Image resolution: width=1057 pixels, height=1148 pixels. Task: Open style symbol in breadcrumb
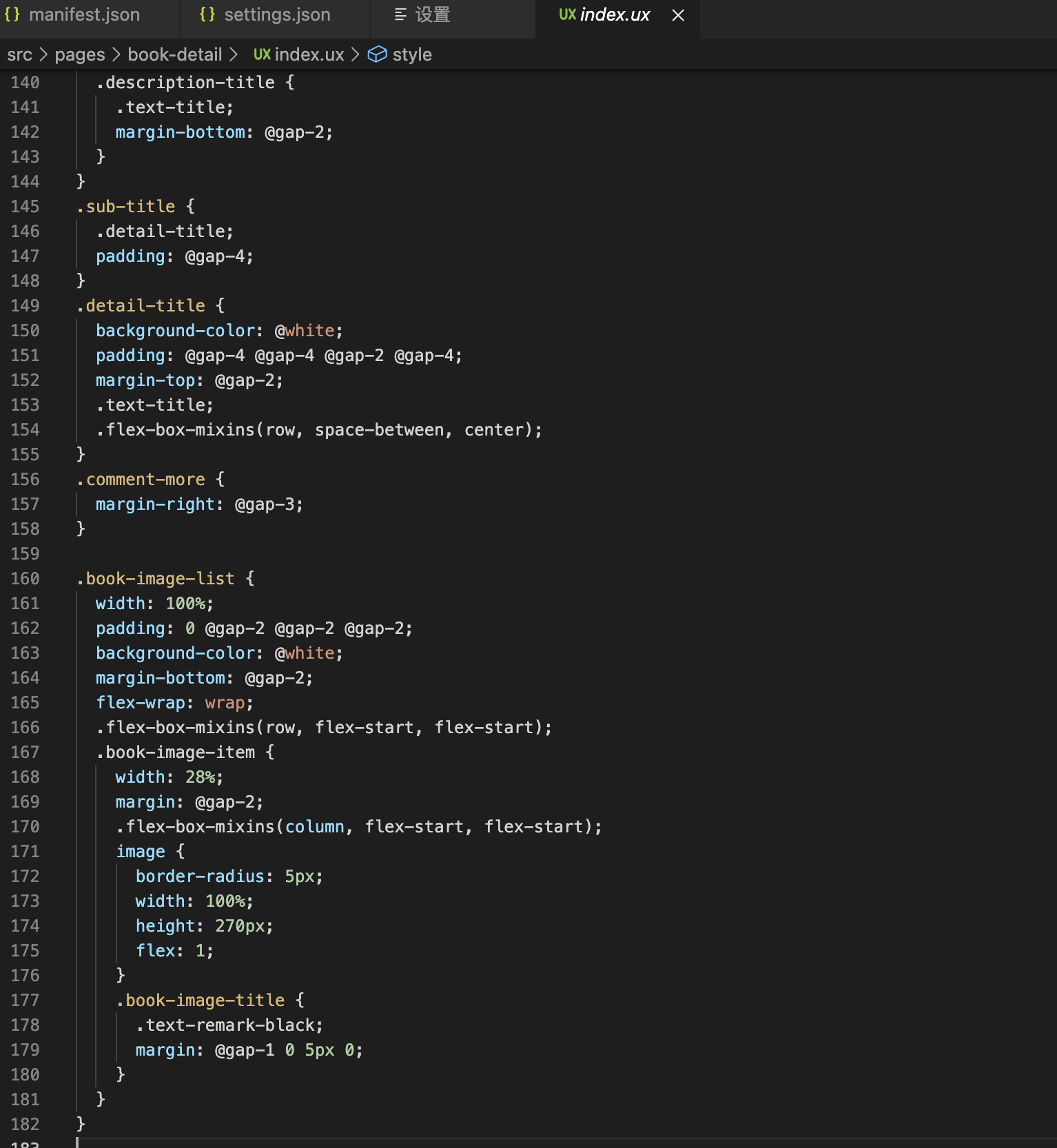tap(412, 54)
